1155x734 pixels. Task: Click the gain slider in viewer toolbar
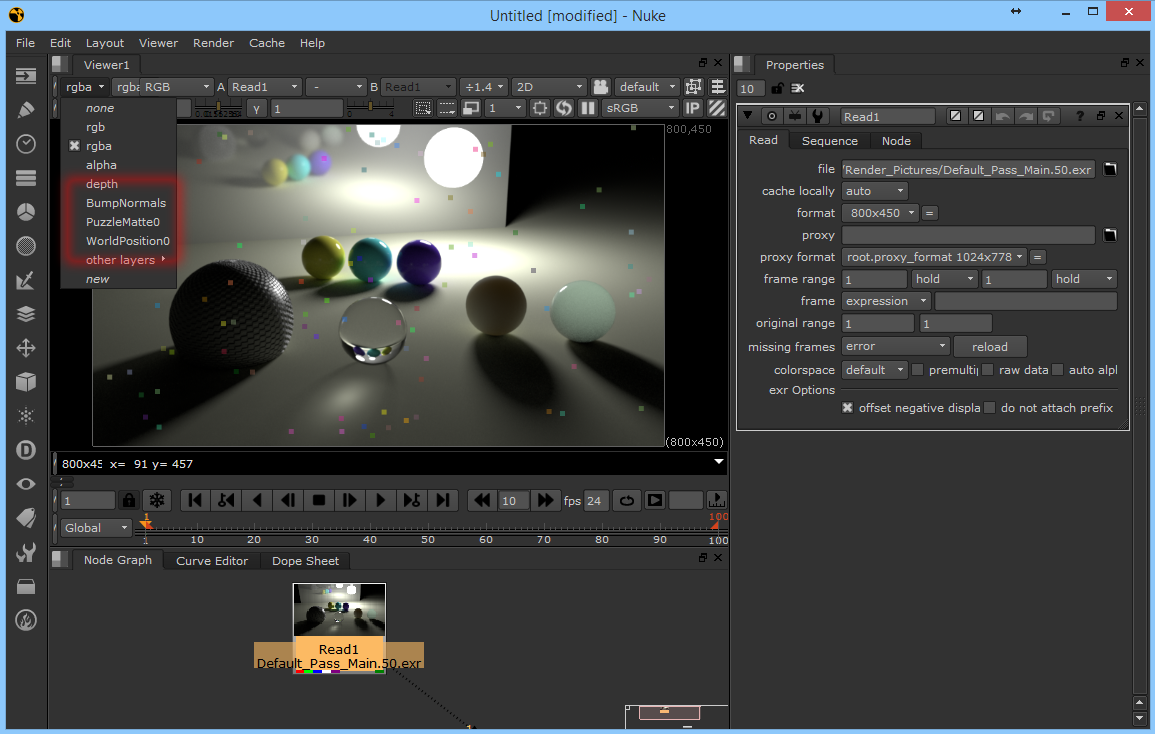tap(218, 108)
